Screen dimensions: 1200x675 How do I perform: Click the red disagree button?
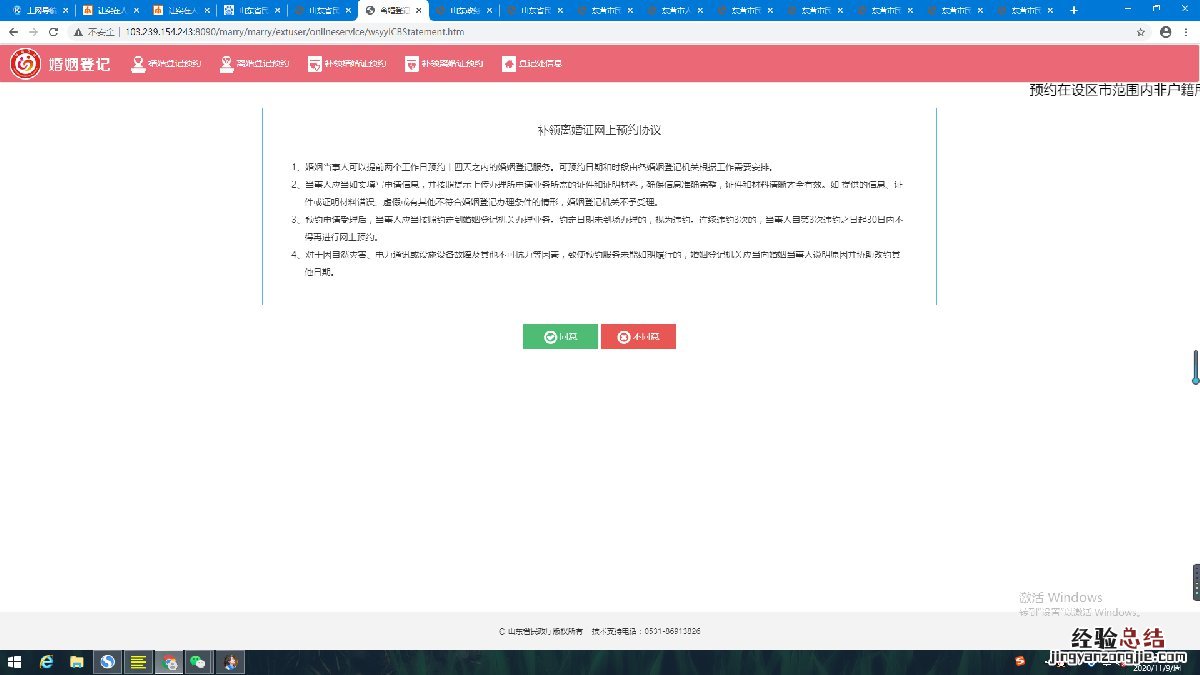click(638, 337)
